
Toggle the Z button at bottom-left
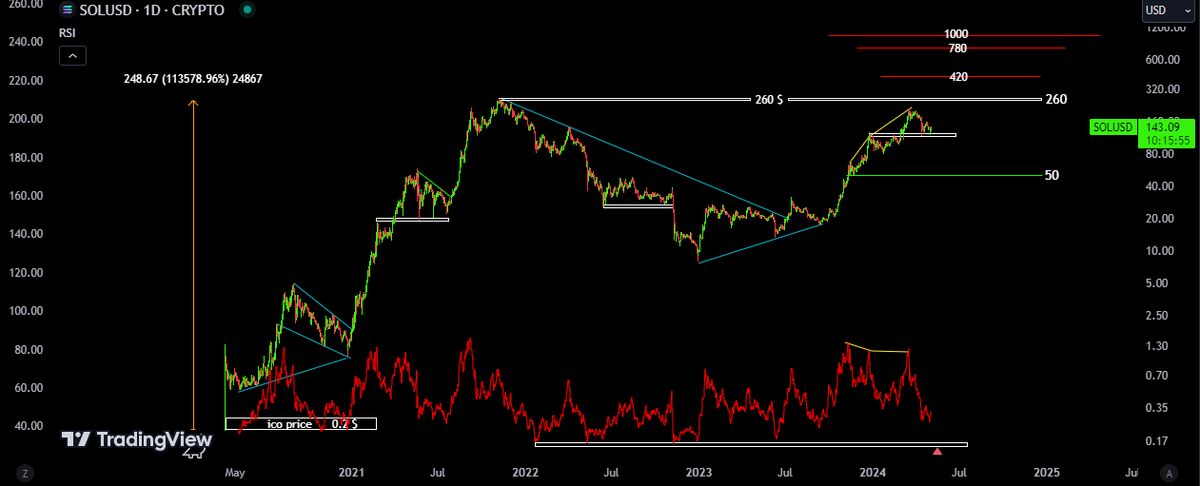tap(24, 473)
